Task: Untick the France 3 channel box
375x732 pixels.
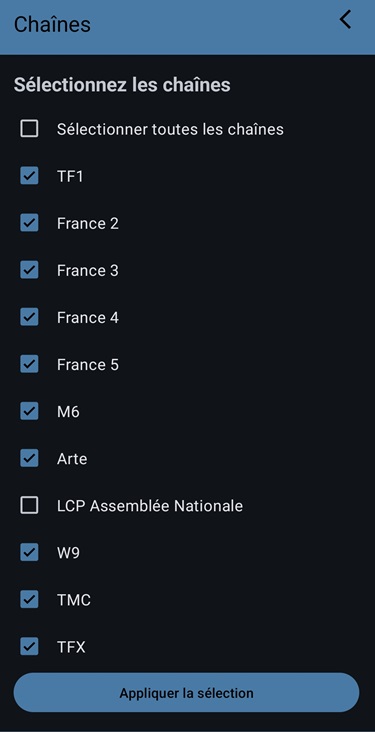Action: [x=29, y=270]
